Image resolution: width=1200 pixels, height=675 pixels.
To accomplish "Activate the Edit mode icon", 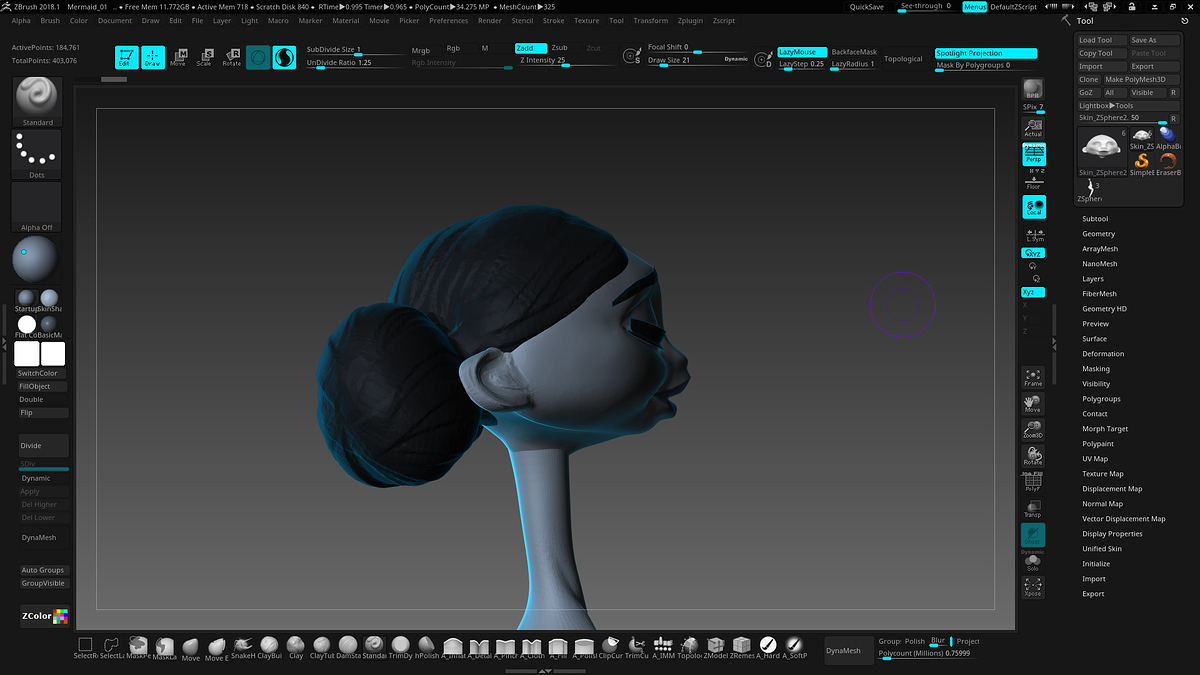I will point(126,58).
